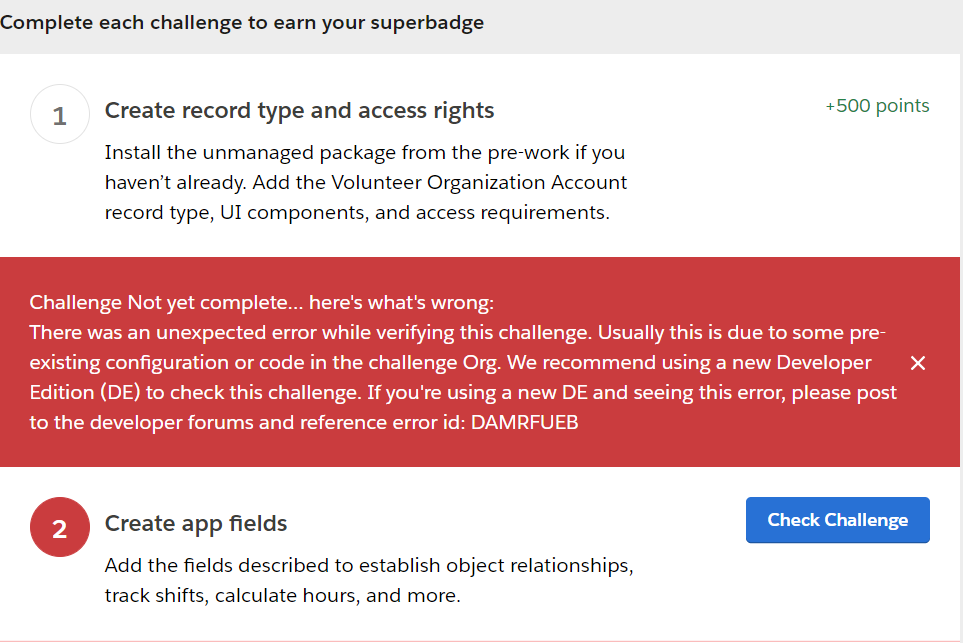Click the Complete each challenge heading
The height and width of the screenshot is (643, 963).
click(x=242, y=23)
